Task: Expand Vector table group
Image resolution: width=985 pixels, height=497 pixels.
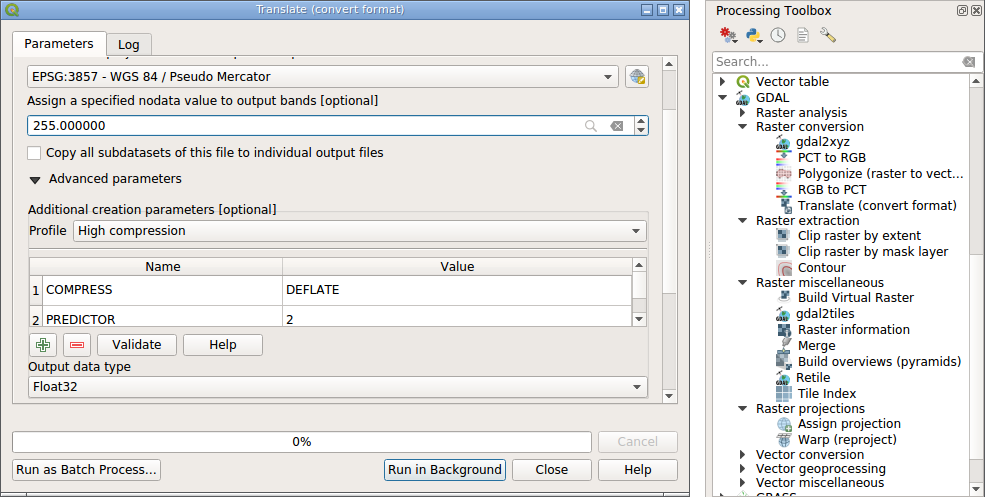Action: coord(723,82)
